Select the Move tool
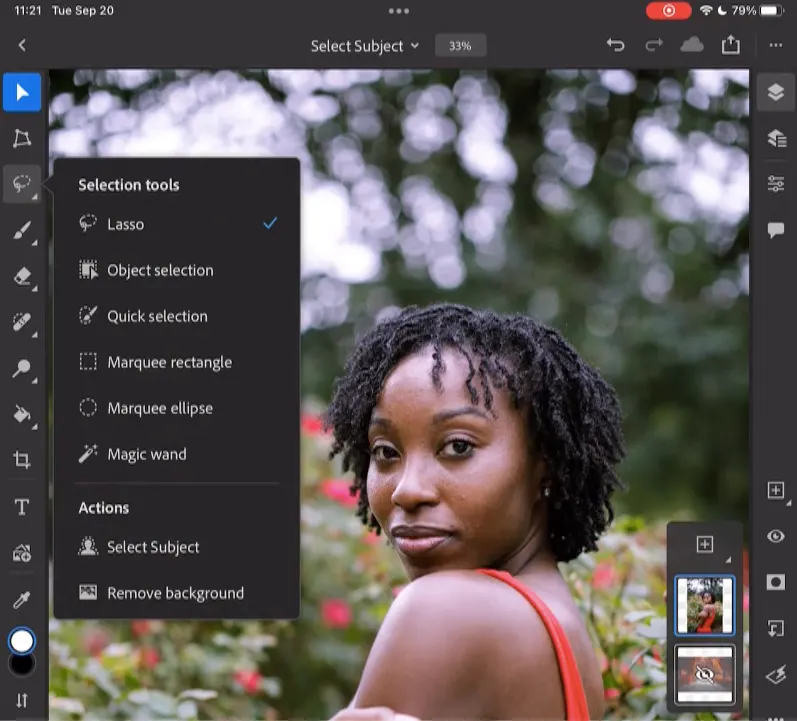Screen dimensions: 797x721 [x=22, y=93]
